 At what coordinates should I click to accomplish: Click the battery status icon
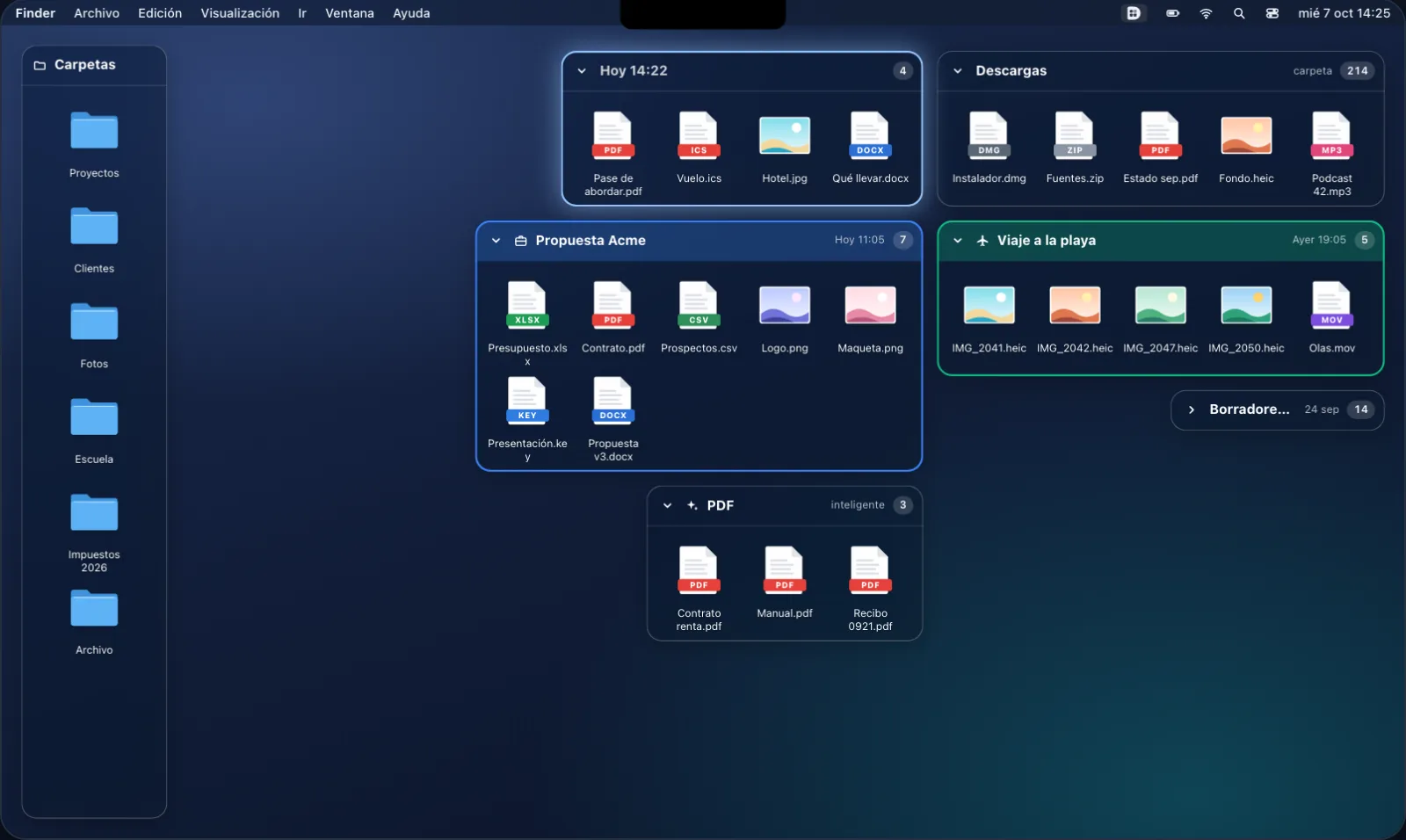[1172, 13]
